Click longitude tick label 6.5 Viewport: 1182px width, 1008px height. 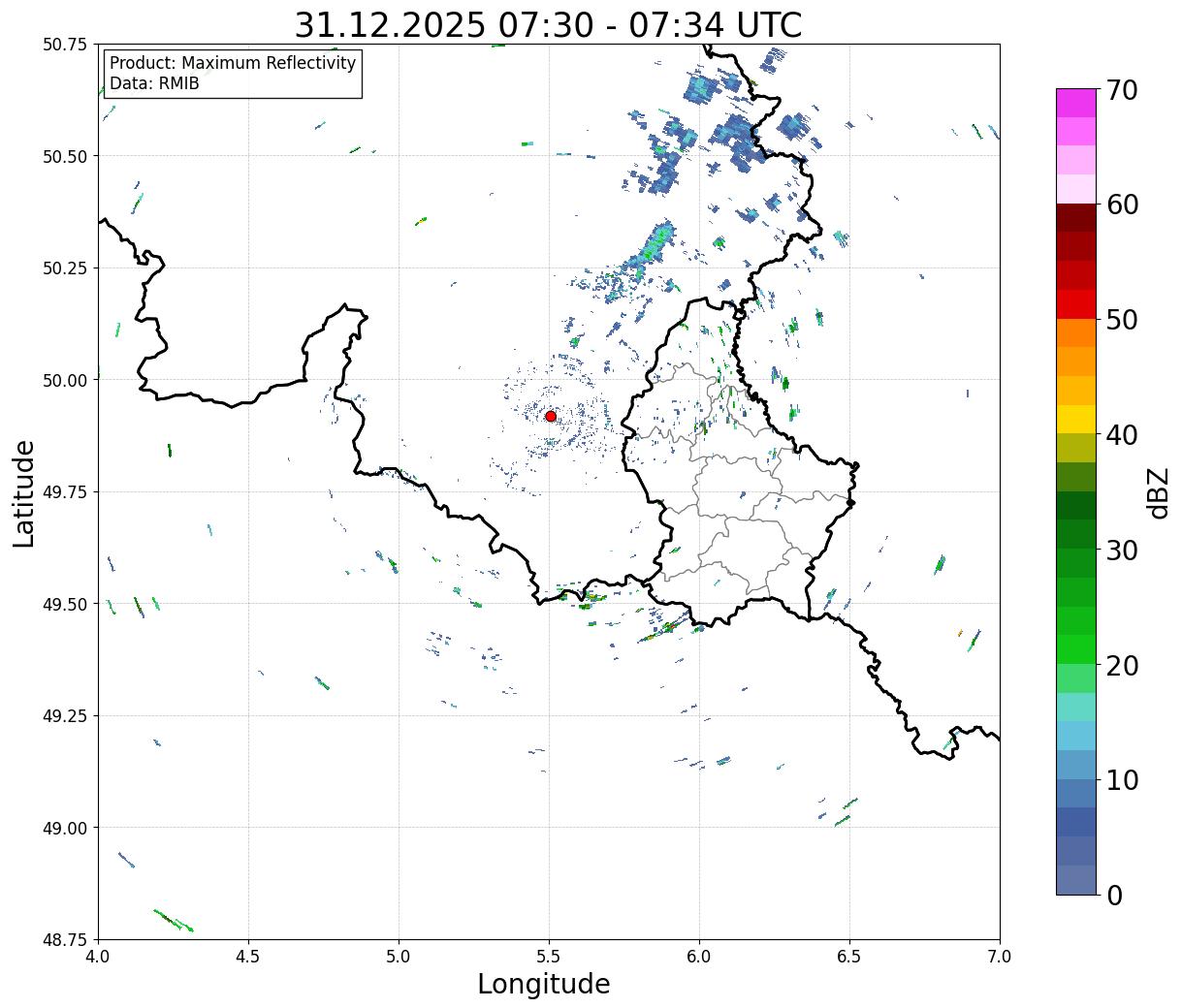click(x=849, y=957)
